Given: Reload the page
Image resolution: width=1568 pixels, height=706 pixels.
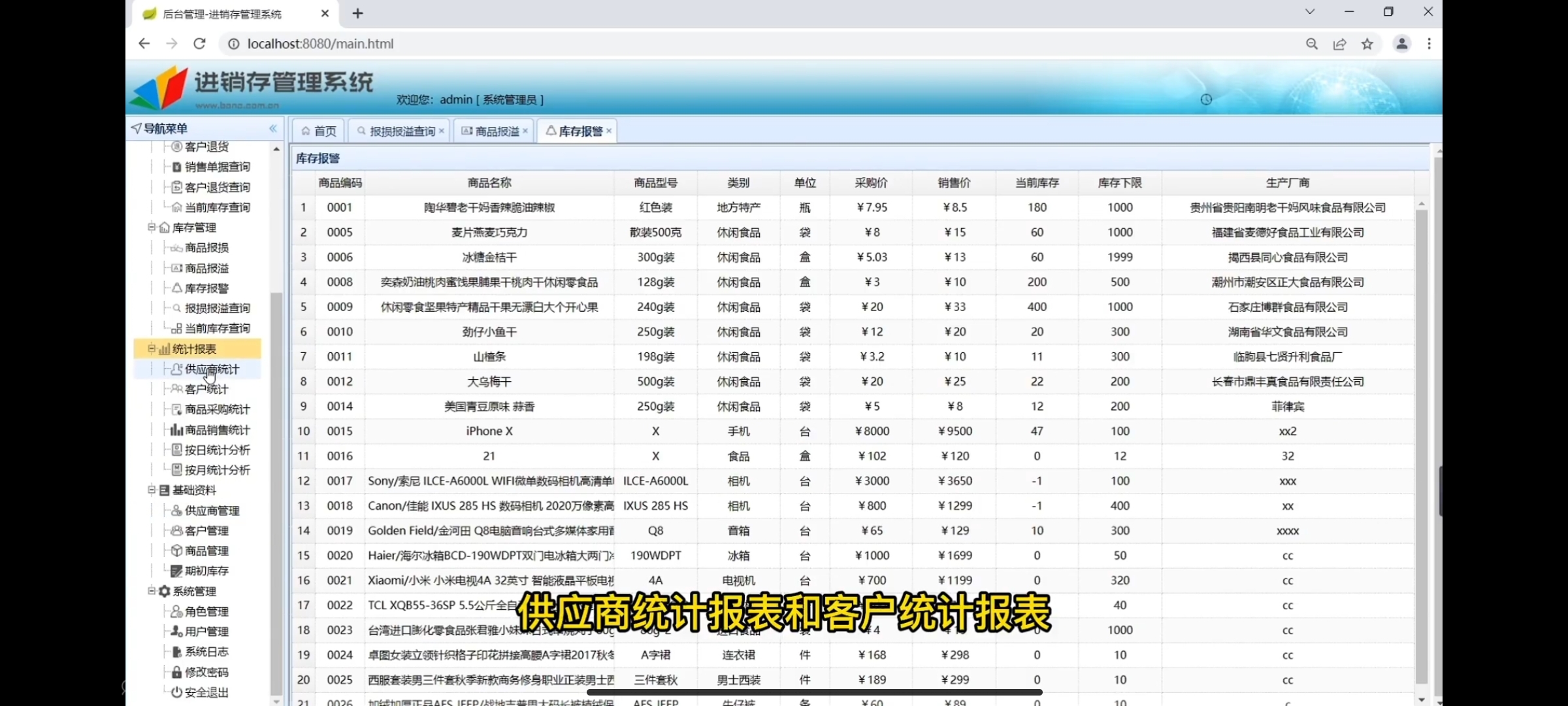Looking at the screenshot, I should pos(199,44).
